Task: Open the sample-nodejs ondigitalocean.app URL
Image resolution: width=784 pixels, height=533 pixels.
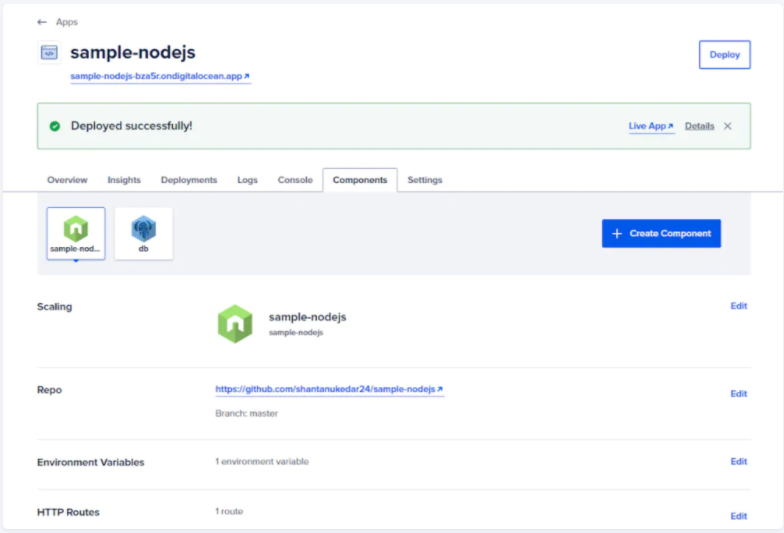Action: pos(160,76)
